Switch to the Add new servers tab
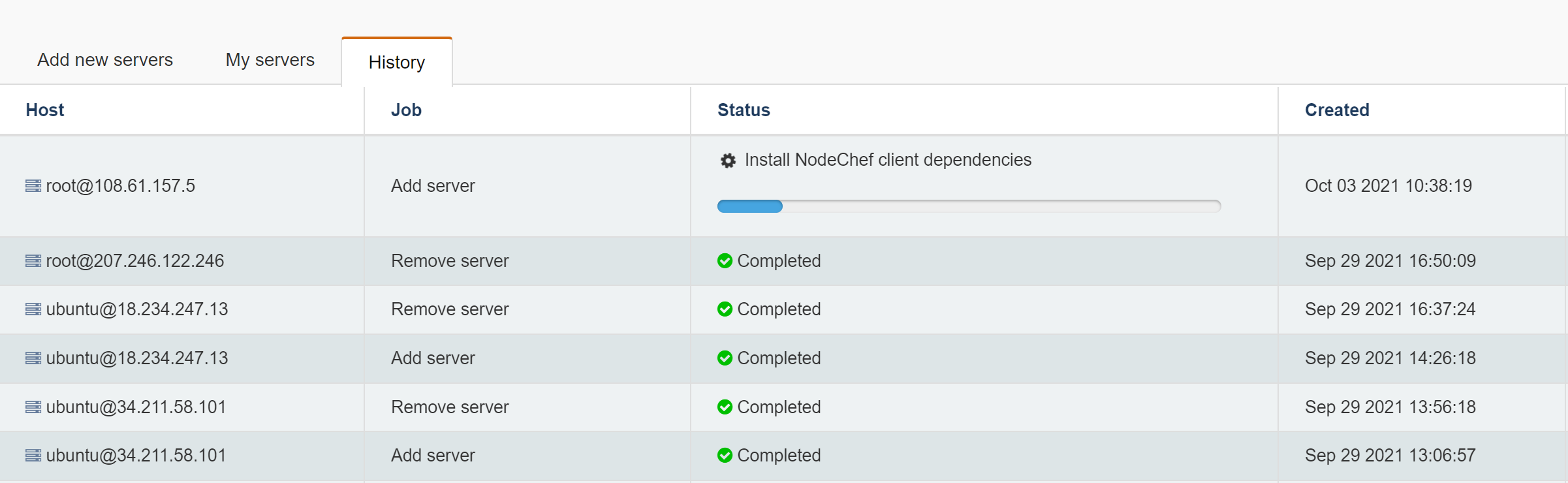The image size is (1568, 483). (105, 60)
